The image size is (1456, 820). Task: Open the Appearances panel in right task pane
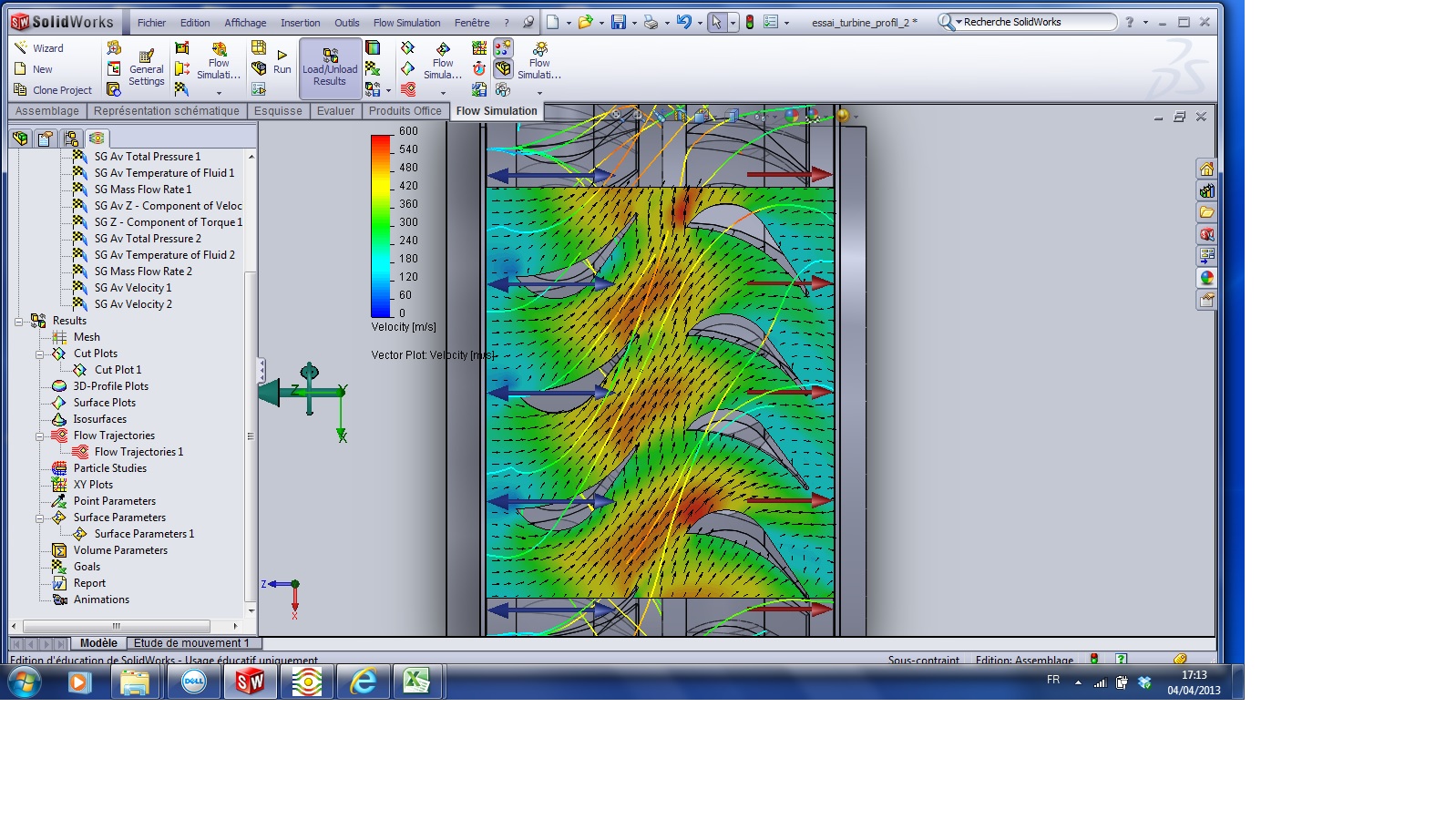tap(1206, 278)
